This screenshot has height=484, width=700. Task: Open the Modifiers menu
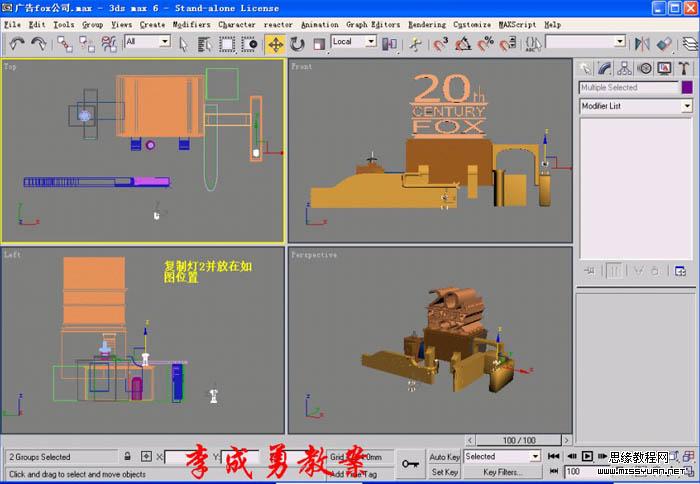pyautogui.click(x=191, y=25)
